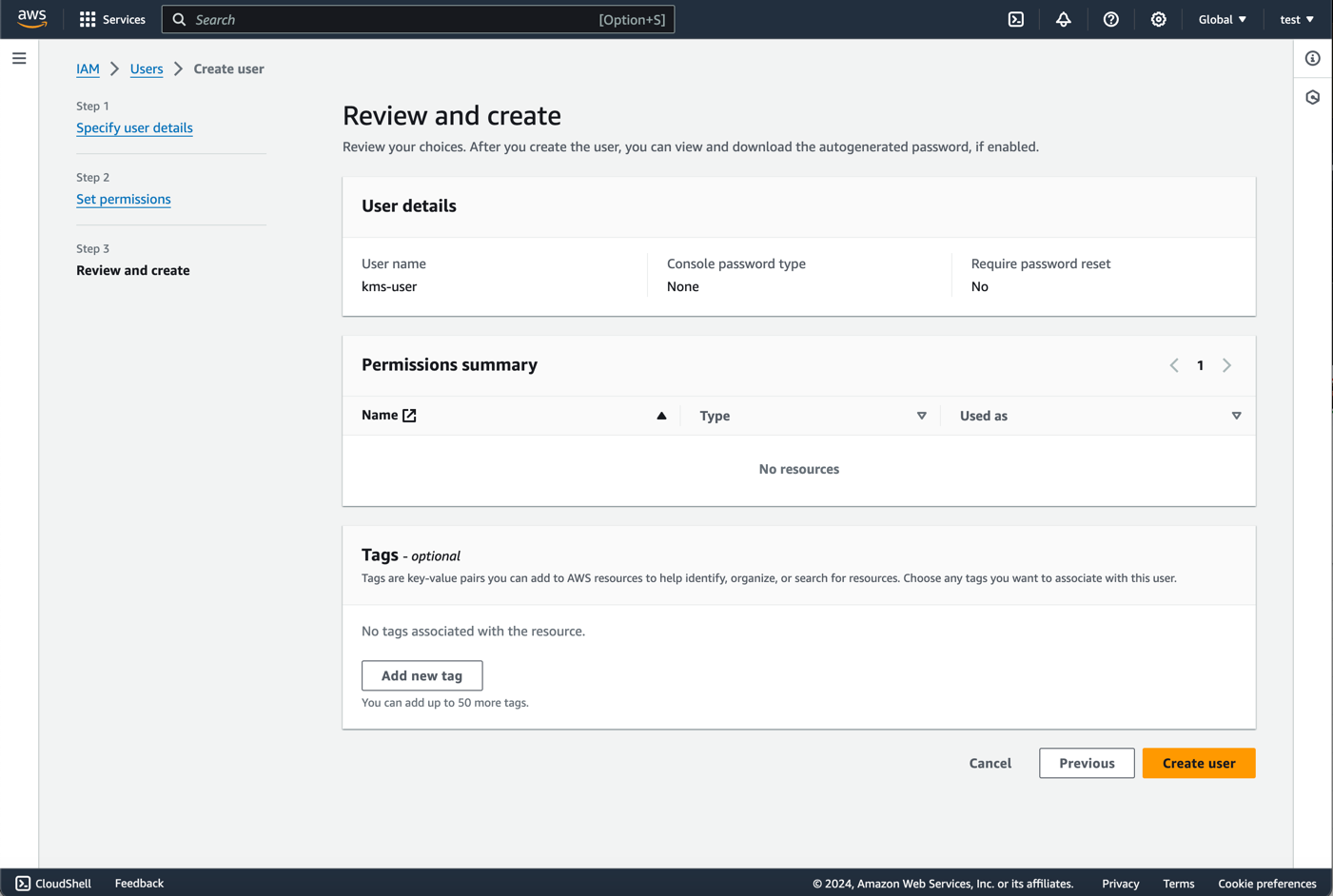
Task: Click Services label in top bar
Action: 124,19
